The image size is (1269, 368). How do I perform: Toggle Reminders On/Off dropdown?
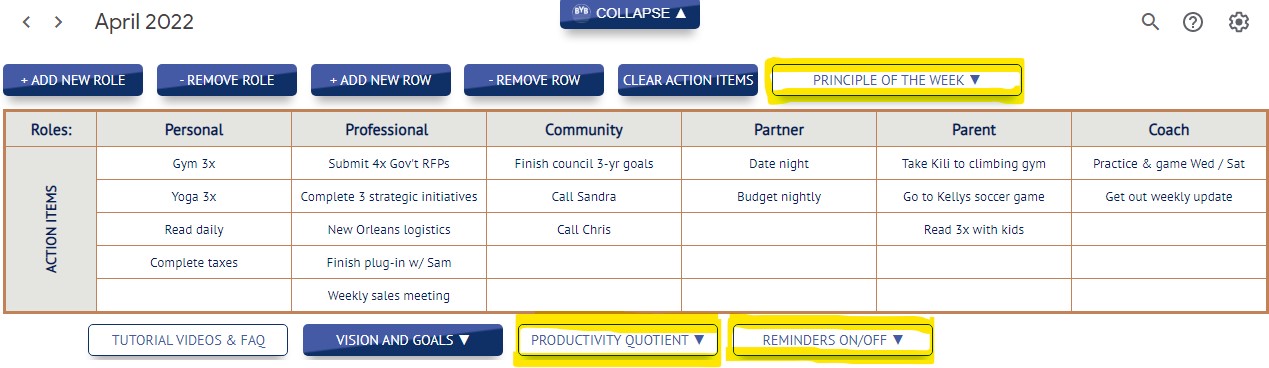(x=832, y=340)
